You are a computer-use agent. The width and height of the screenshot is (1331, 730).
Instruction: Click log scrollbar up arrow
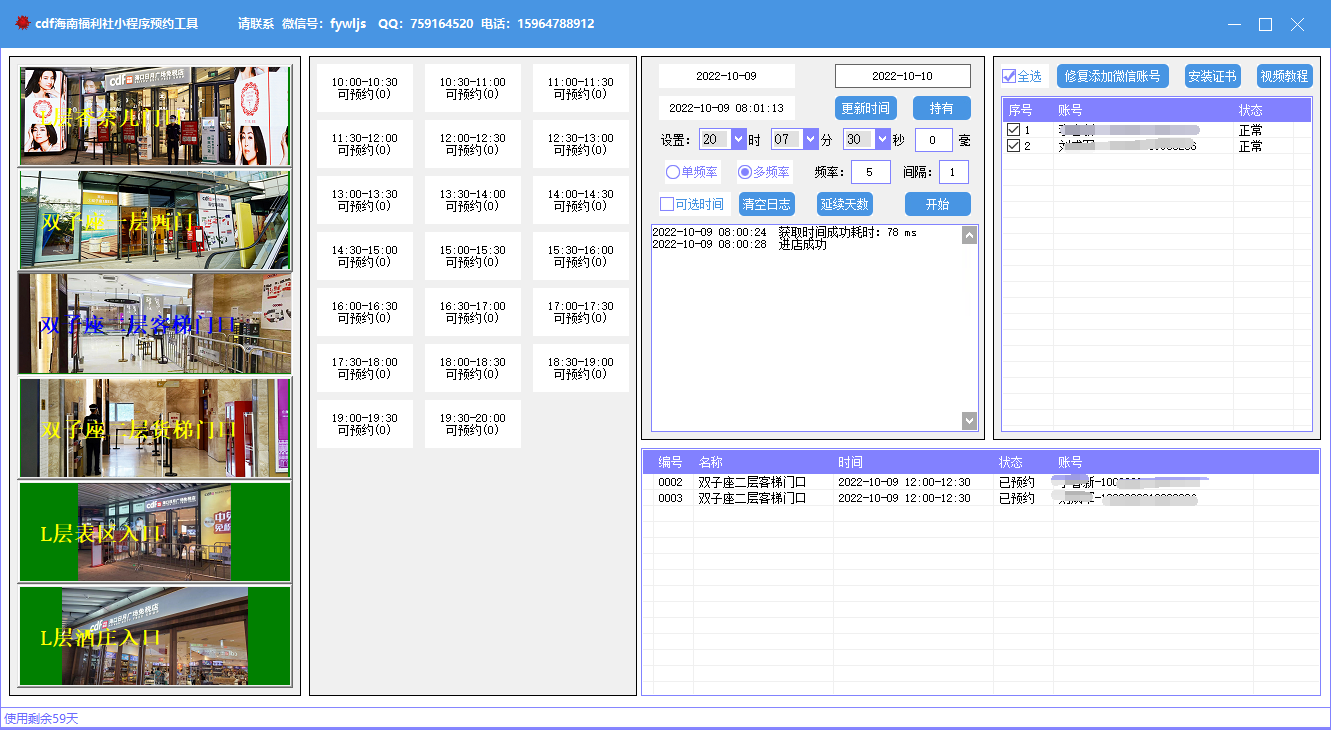click(x=969, y=235)
